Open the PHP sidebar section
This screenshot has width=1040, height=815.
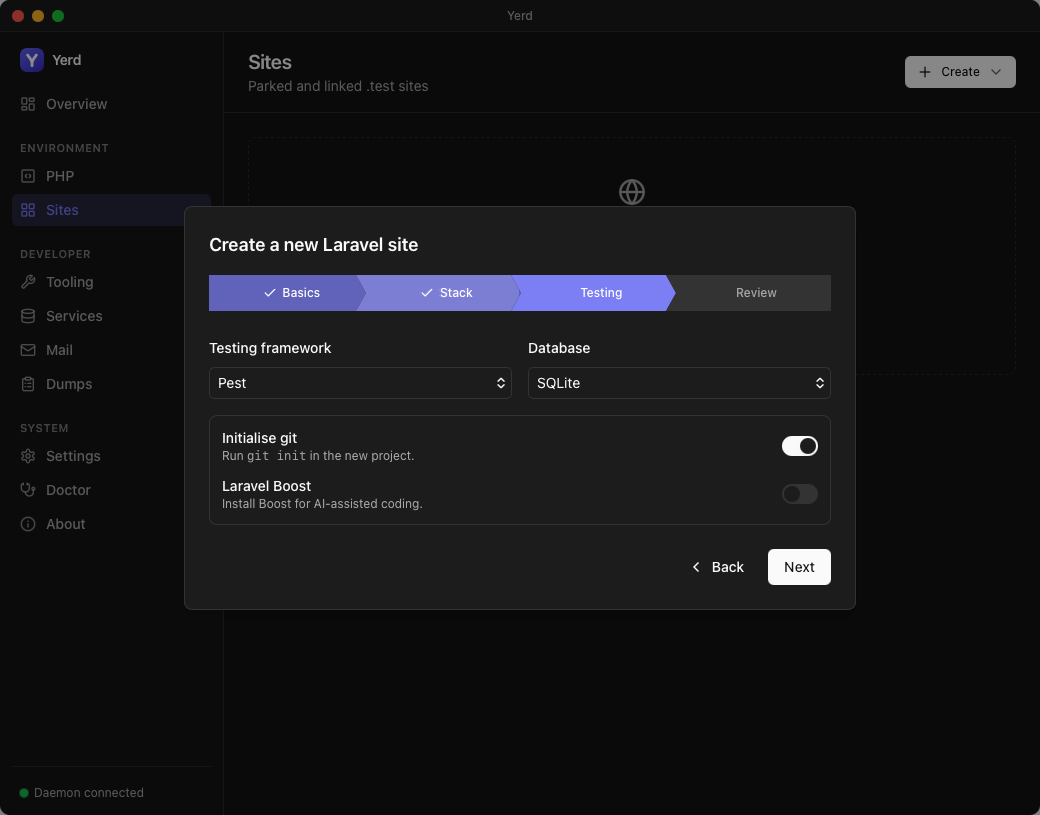[111, 176]
